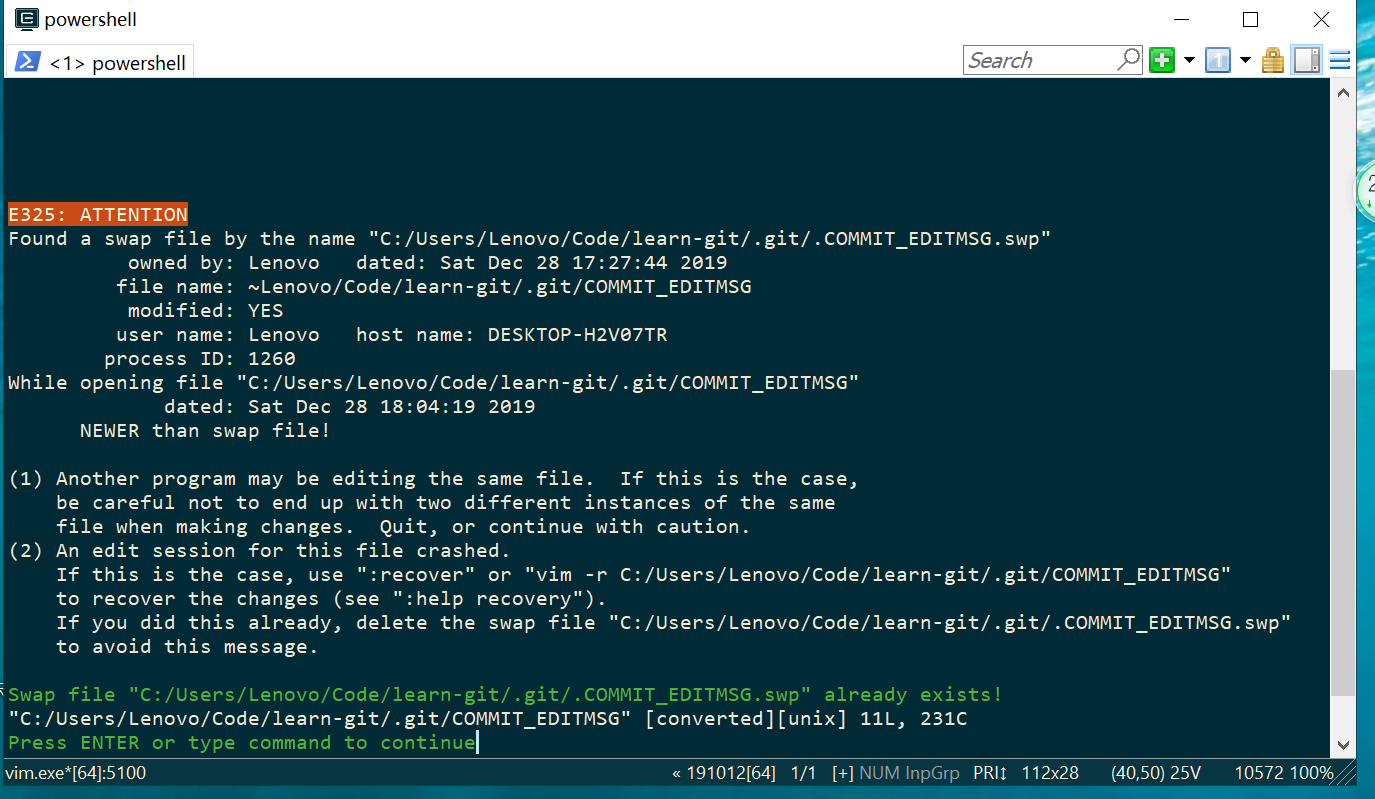This screenshot has height=799, width=1375.
Task: Click the green New Console button
Action: click(x=1162, y=60)
